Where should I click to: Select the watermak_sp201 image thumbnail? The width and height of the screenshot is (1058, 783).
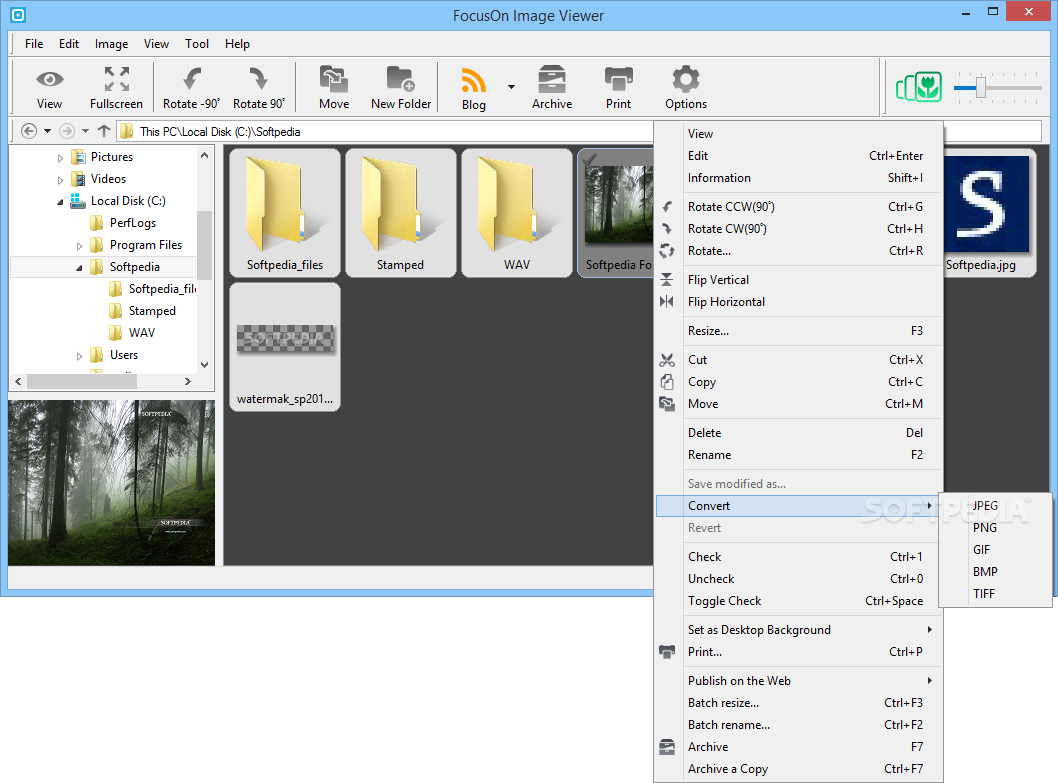285,346
